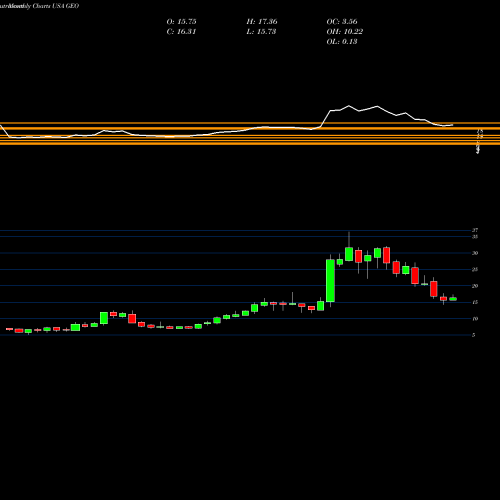Click the open value 'O: 15.75'
Screen dimensions: 500x500
pos(181,22)
